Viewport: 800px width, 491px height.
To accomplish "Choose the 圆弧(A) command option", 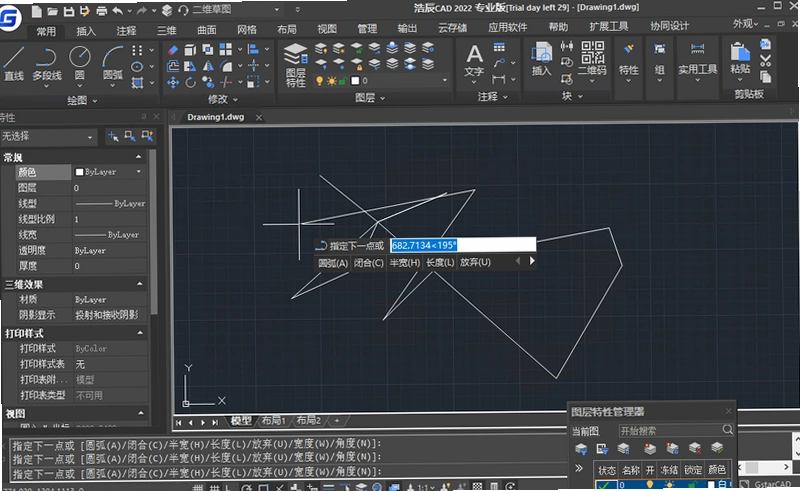I will [333, 263].
